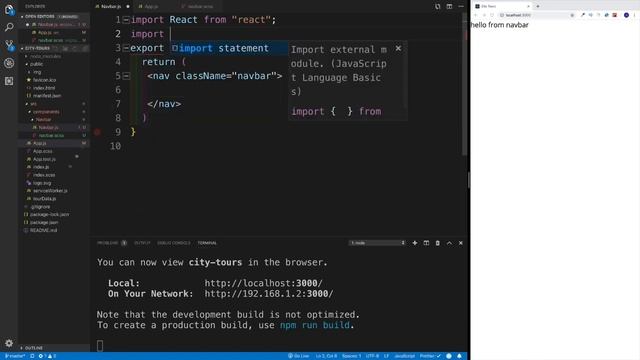This screenshot has width=640, height=360.
Task: Click the feedback smiley in the status bar
Action: [449, 356]
